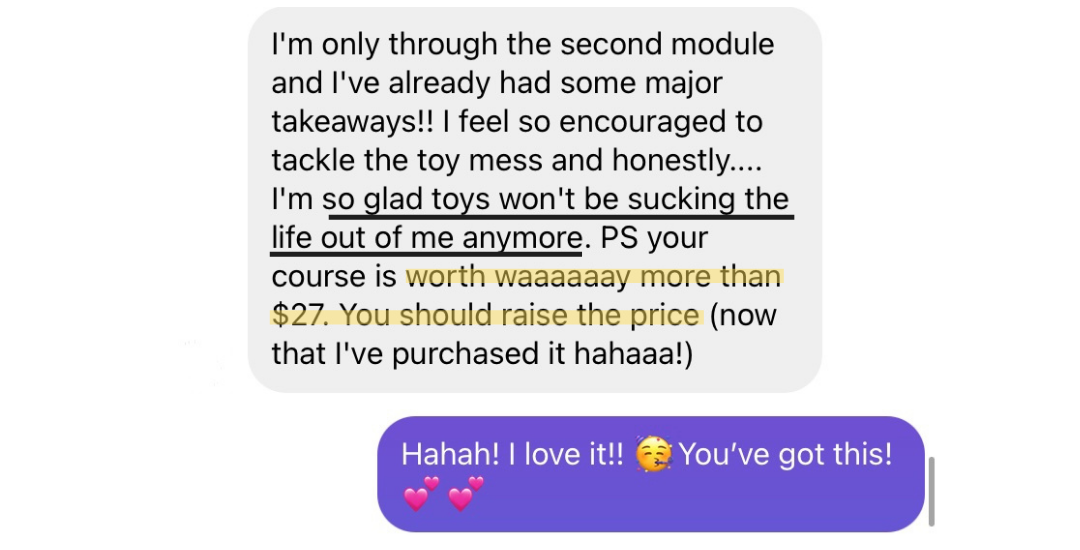The image size is (1080, 550).
Task: Click the "and I've already had some major" line
Action: (x=497, y=83)
